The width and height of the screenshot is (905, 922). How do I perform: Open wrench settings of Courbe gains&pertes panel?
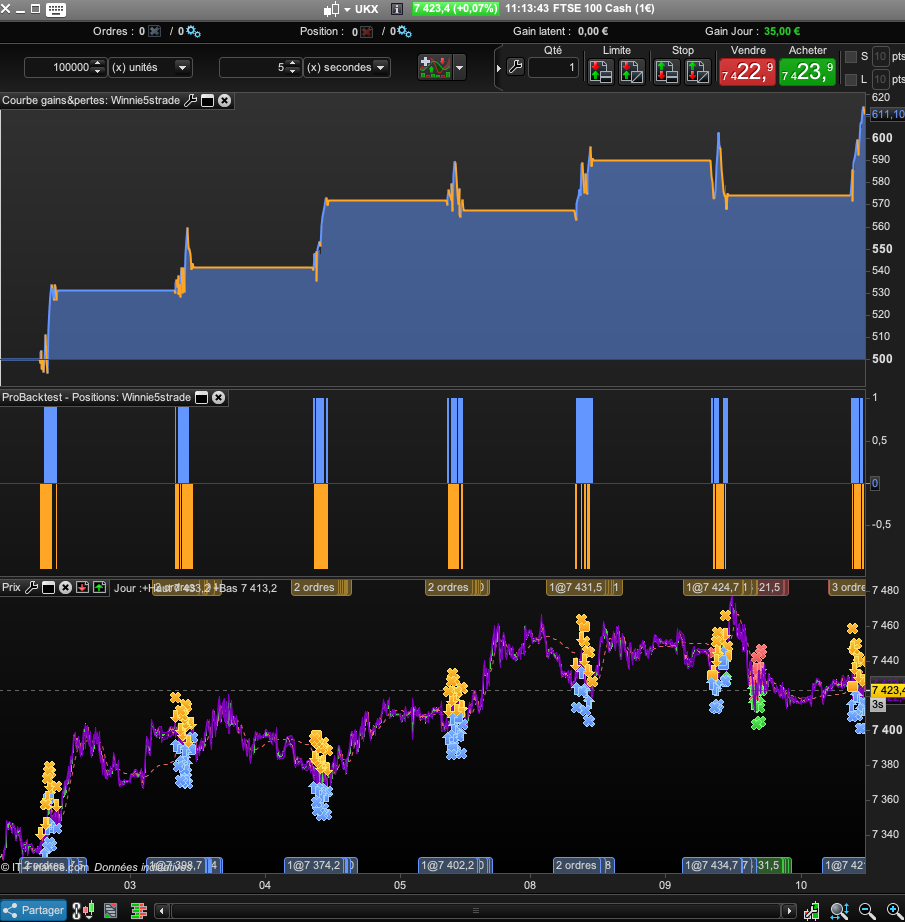(190, 101)
